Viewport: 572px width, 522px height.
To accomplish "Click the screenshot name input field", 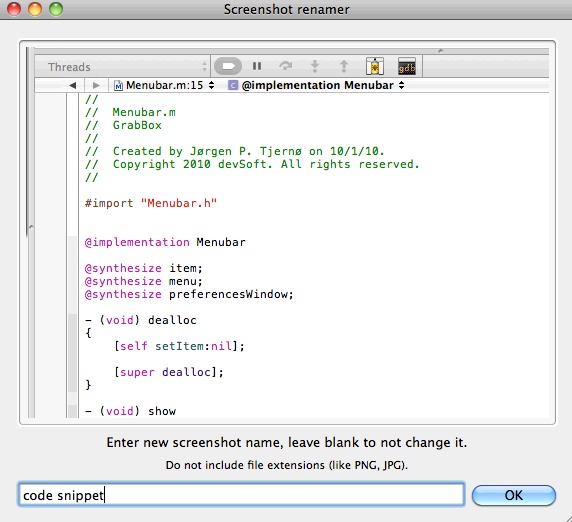I will click(x=241, y=495).
